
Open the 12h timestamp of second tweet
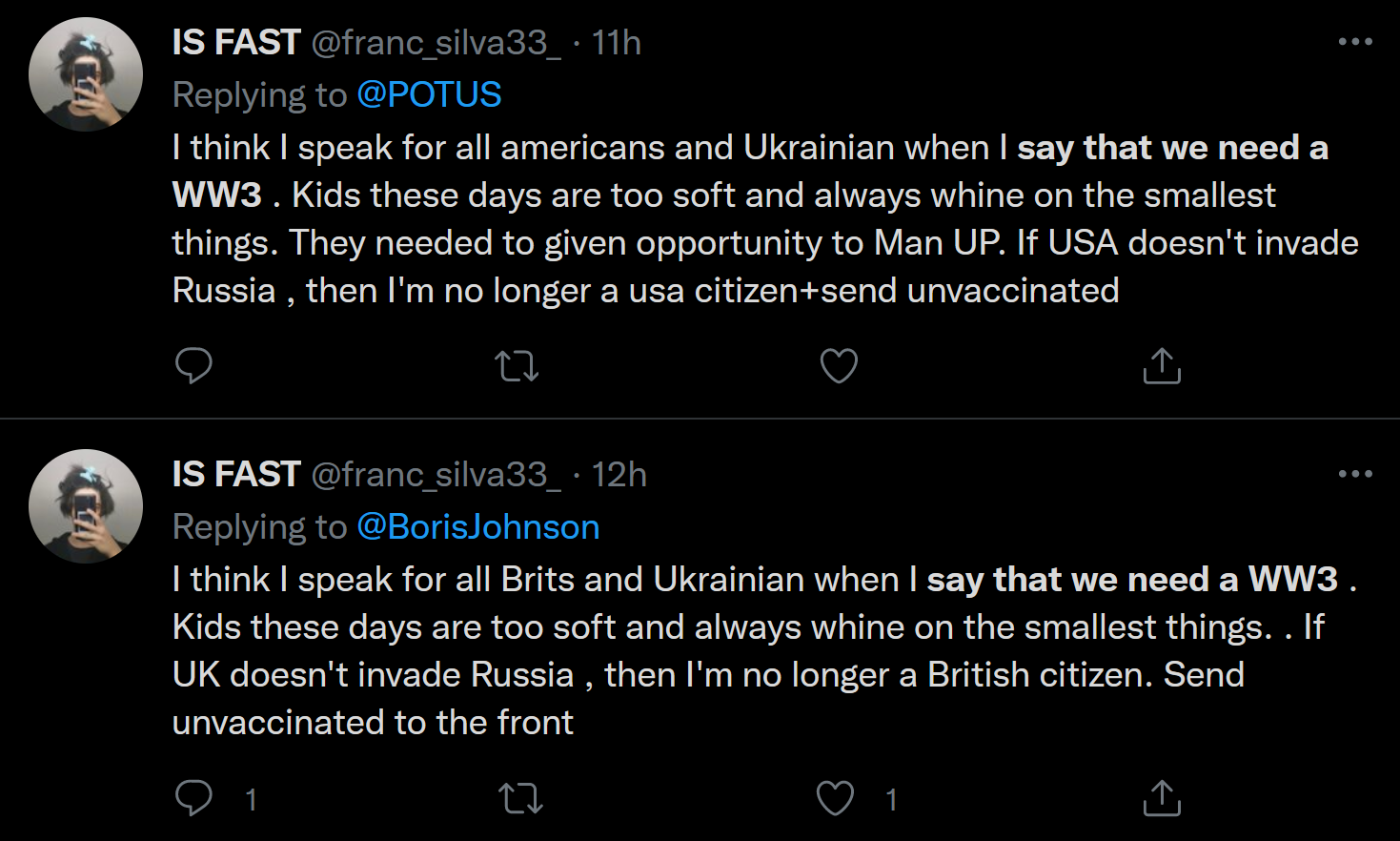[619, 475]
